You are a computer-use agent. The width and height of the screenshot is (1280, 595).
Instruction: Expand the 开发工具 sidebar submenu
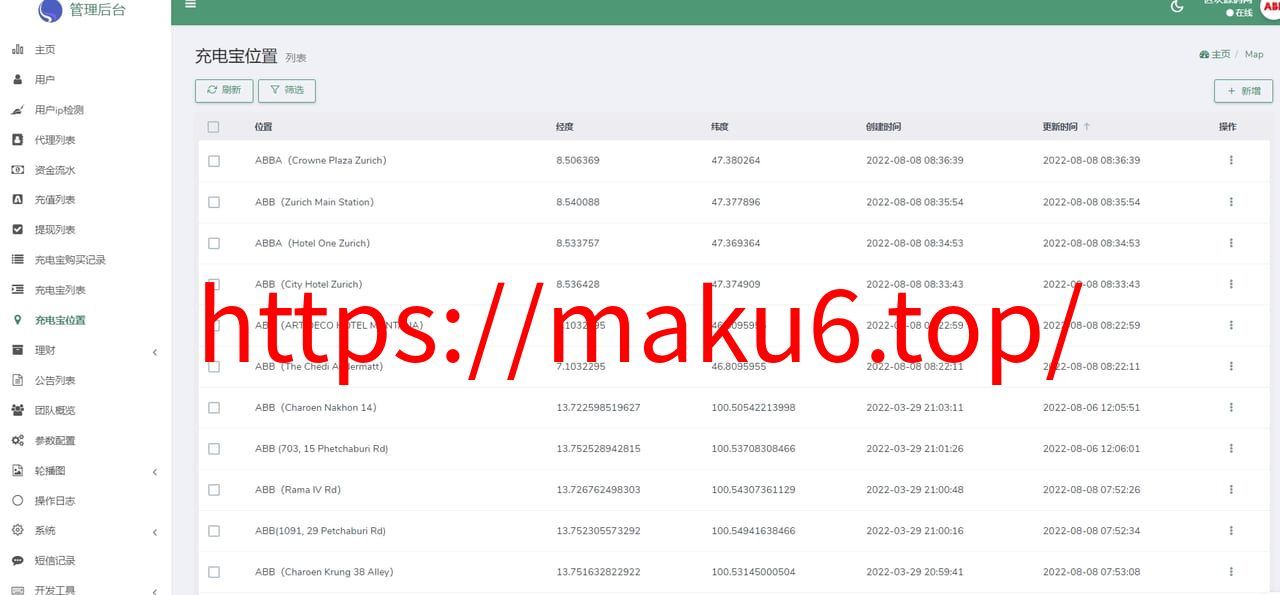[x=155, y=590]
